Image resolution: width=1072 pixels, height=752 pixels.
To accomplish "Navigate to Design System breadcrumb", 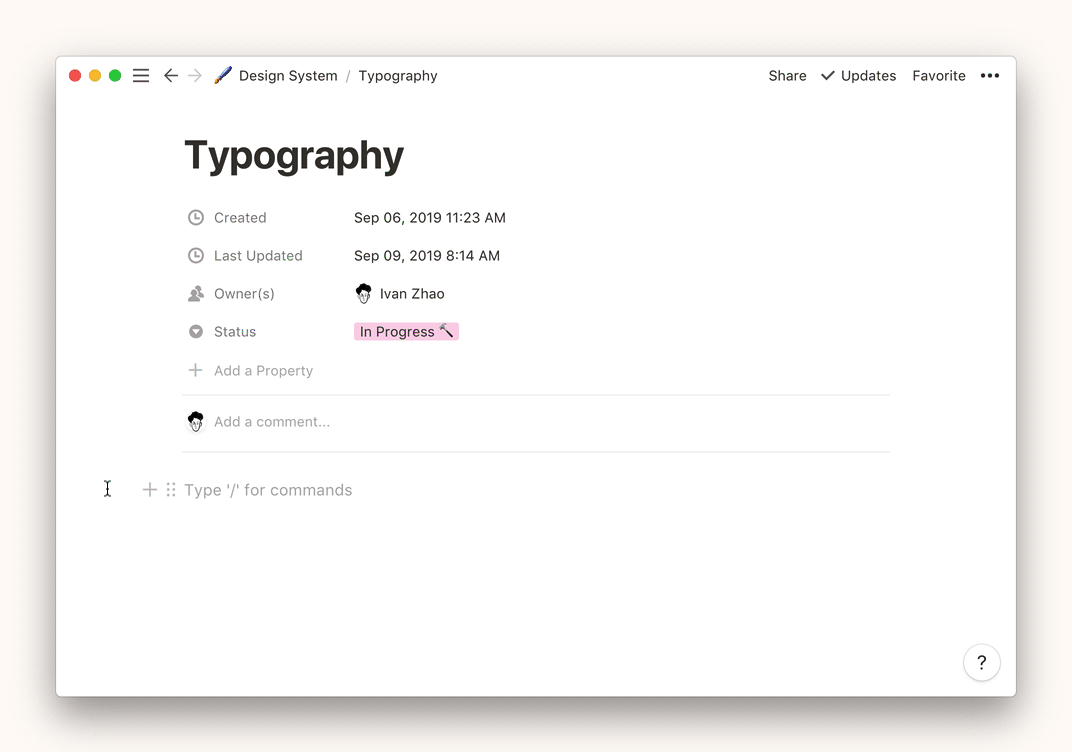I will [x=287, y=76].
